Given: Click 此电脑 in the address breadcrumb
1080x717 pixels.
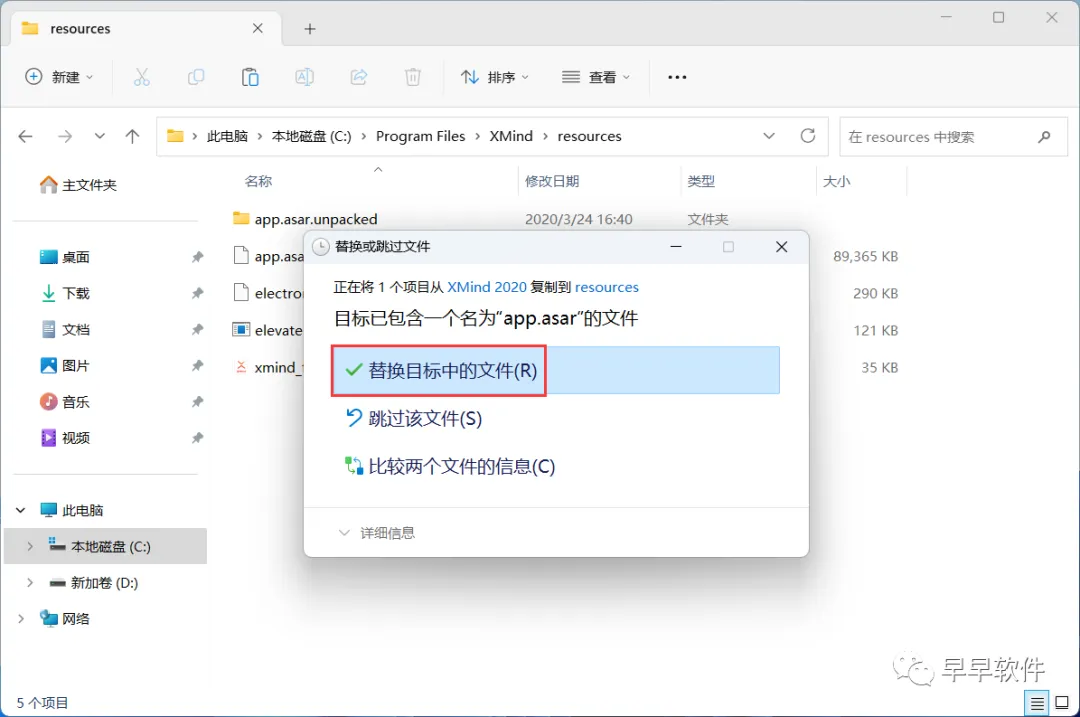Looking at the screenshot, I should click(x=227, y=136).
